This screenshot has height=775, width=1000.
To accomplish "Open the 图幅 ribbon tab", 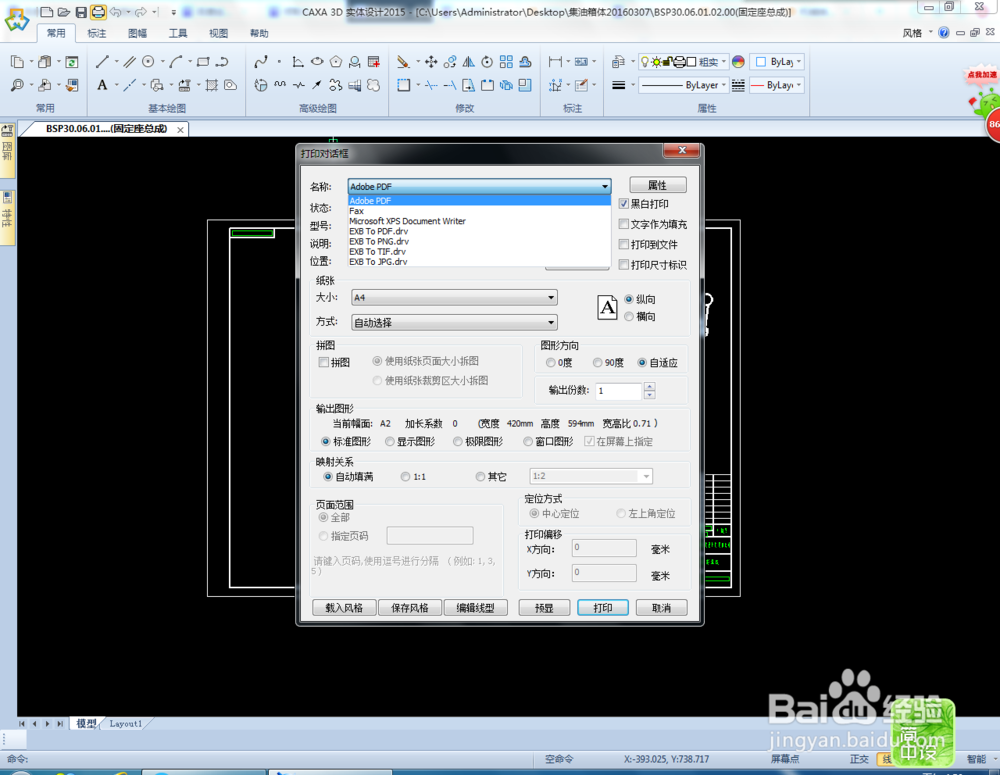I will [138, 33].
